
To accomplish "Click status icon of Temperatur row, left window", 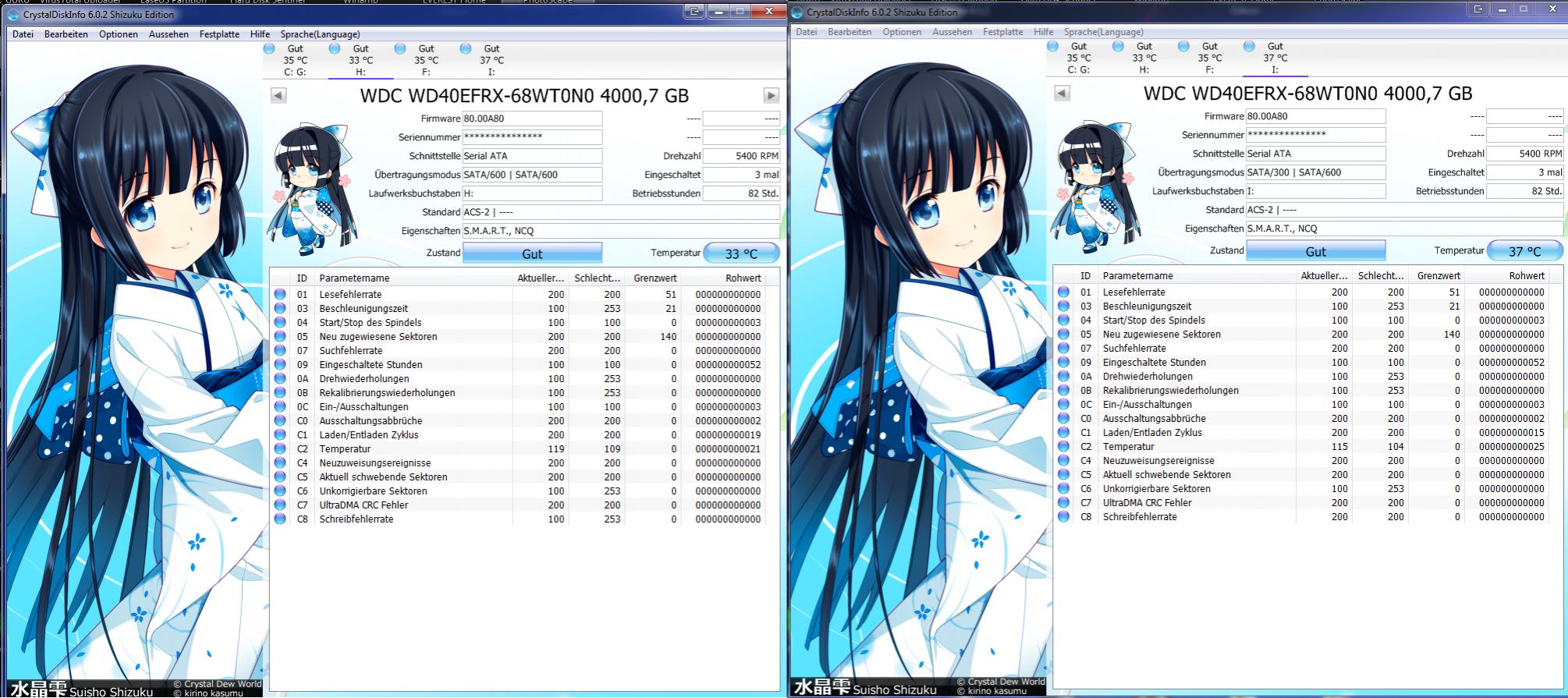I will tap(280, 449).
